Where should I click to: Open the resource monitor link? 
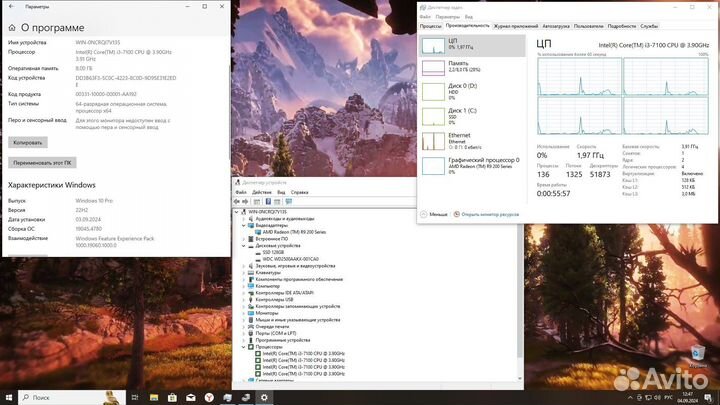(x=489, y=214)
